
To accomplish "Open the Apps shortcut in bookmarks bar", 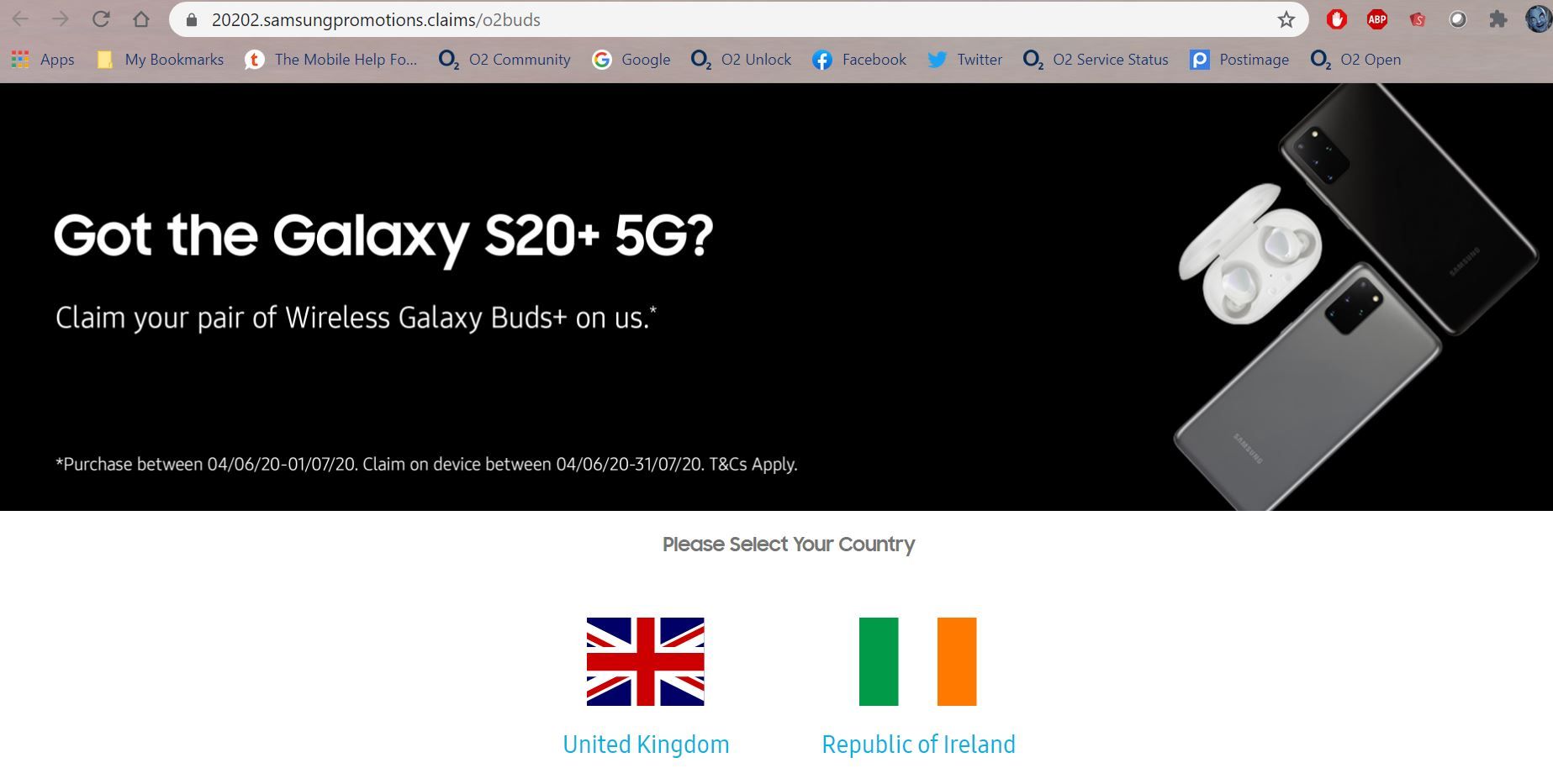I will click(43, 60).
